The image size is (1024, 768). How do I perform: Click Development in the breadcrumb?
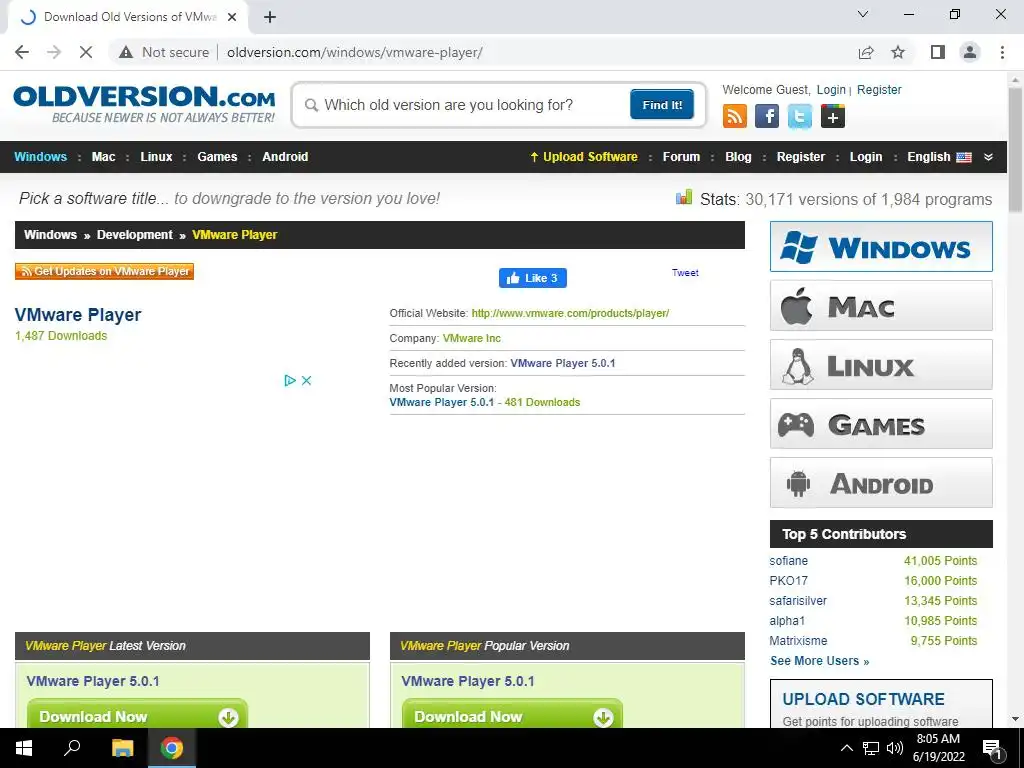(135, 235)
